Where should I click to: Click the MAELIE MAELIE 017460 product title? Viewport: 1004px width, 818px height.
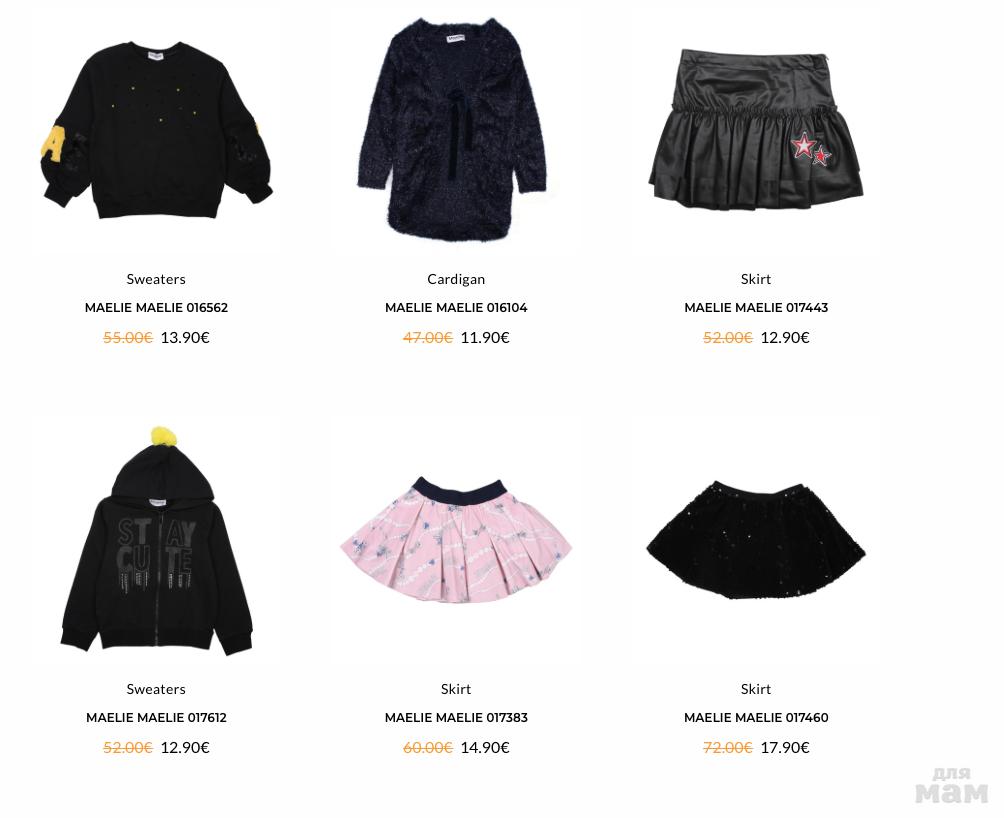click(756, 718)
